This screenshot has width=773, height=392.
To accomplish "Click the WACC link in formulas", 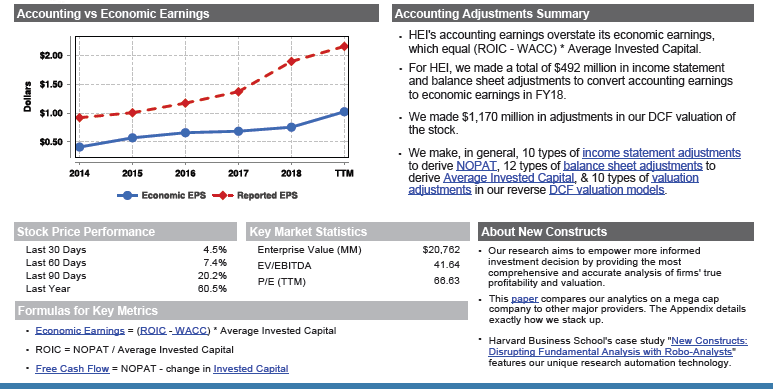I will click(x=191, y=331).
